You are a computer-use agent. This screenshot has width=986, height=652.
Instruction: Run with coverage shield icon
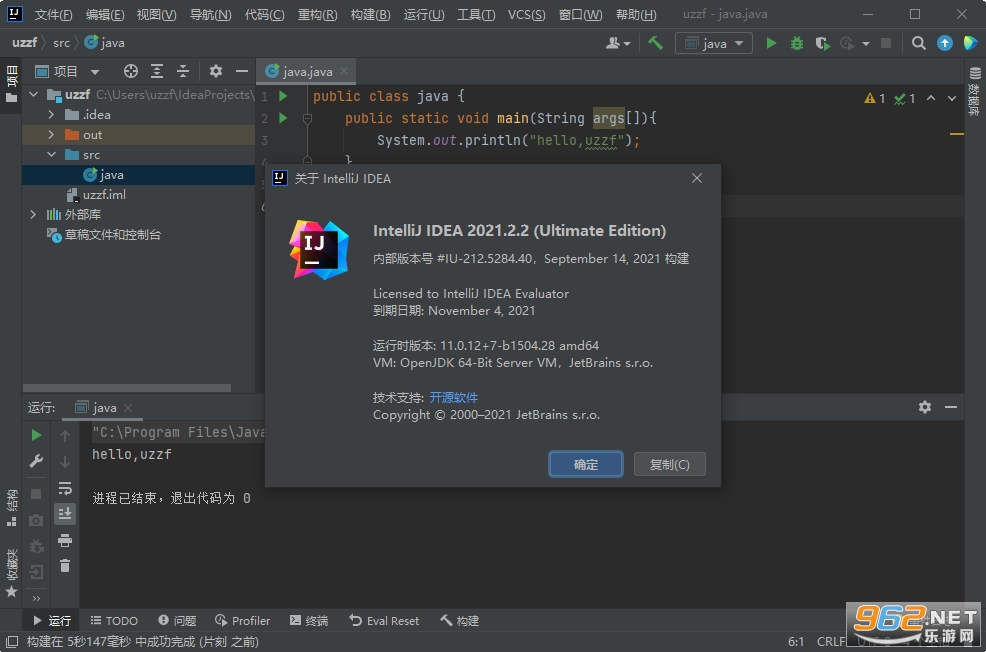[x=822, y=43]
